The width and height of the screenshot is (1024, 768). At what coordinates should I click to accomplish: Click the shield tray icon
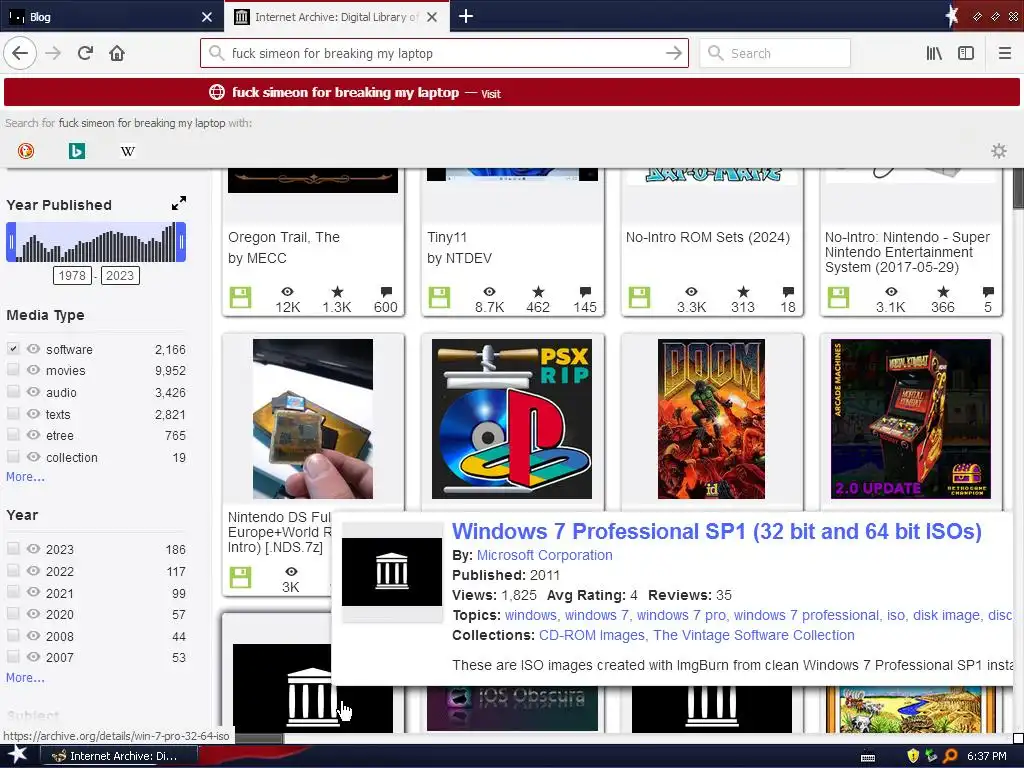point(913,756)
